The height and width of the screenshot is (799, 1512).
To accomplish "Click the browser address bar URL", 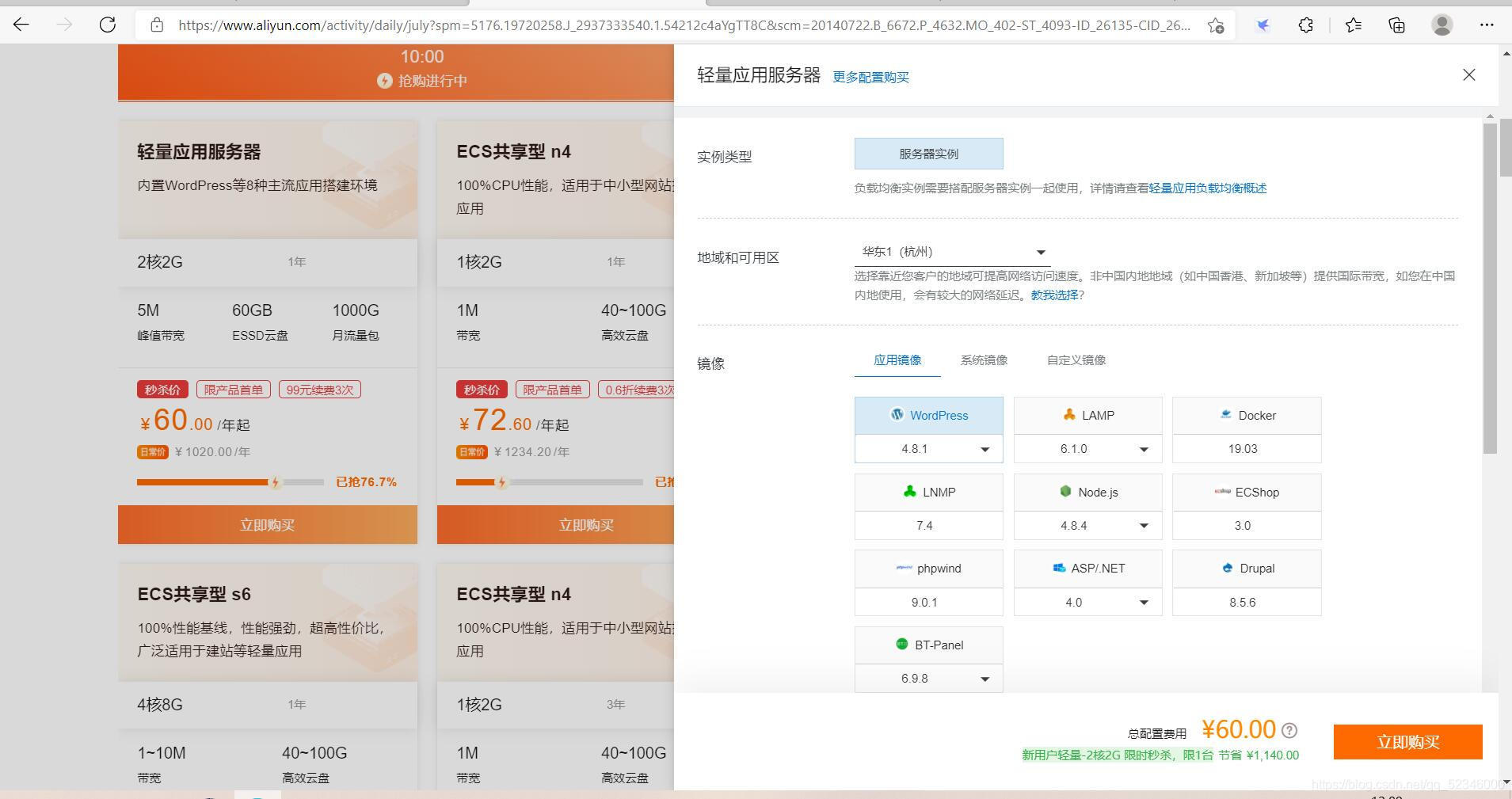I will coord(684,25).
